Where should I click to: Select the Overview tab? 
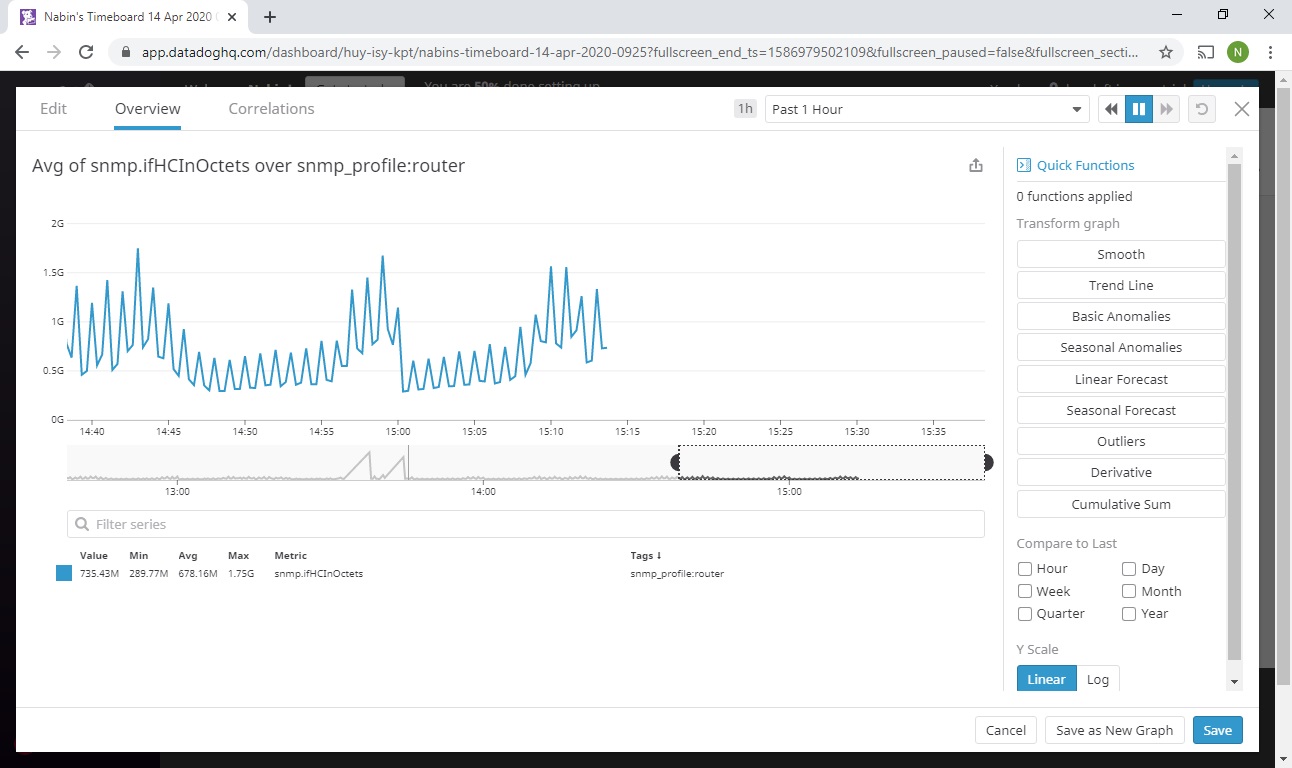pyautogui.click(x=147, y=109)
